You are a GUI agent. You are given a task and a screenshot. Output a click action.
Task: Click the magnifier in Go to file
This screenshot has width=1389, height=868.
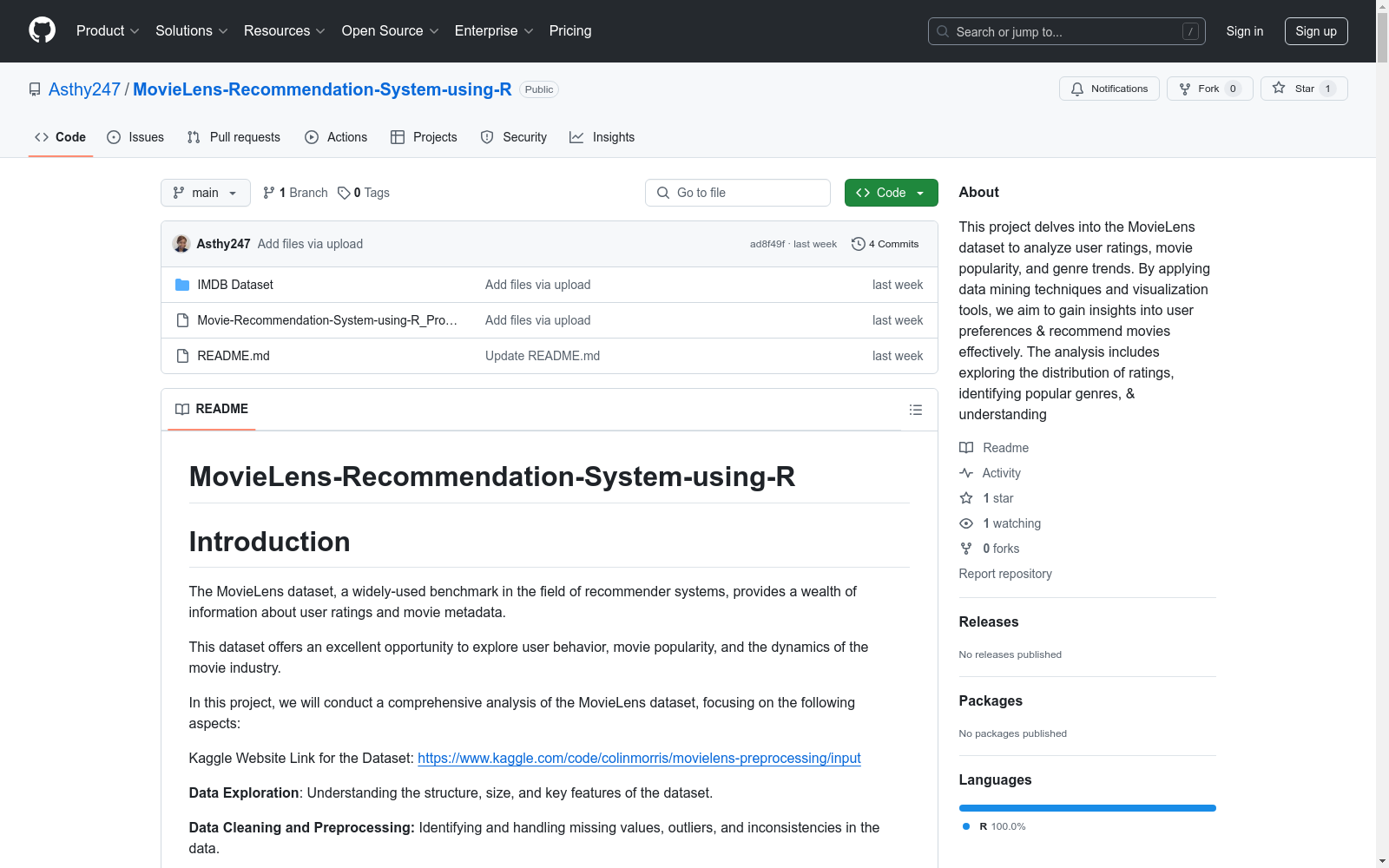(x=663, y=193)
